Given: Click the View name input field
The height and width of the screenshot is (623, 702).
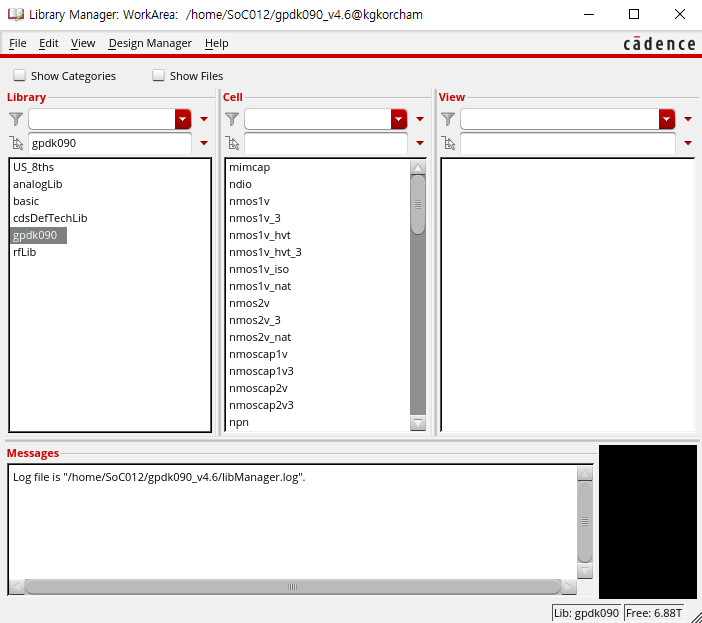Looking at the screenshot, I should (x=568, y=143).
